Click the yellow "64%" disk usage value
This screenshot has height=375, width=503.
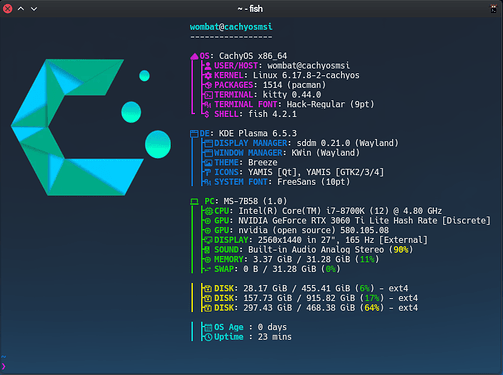click(372, 308)
